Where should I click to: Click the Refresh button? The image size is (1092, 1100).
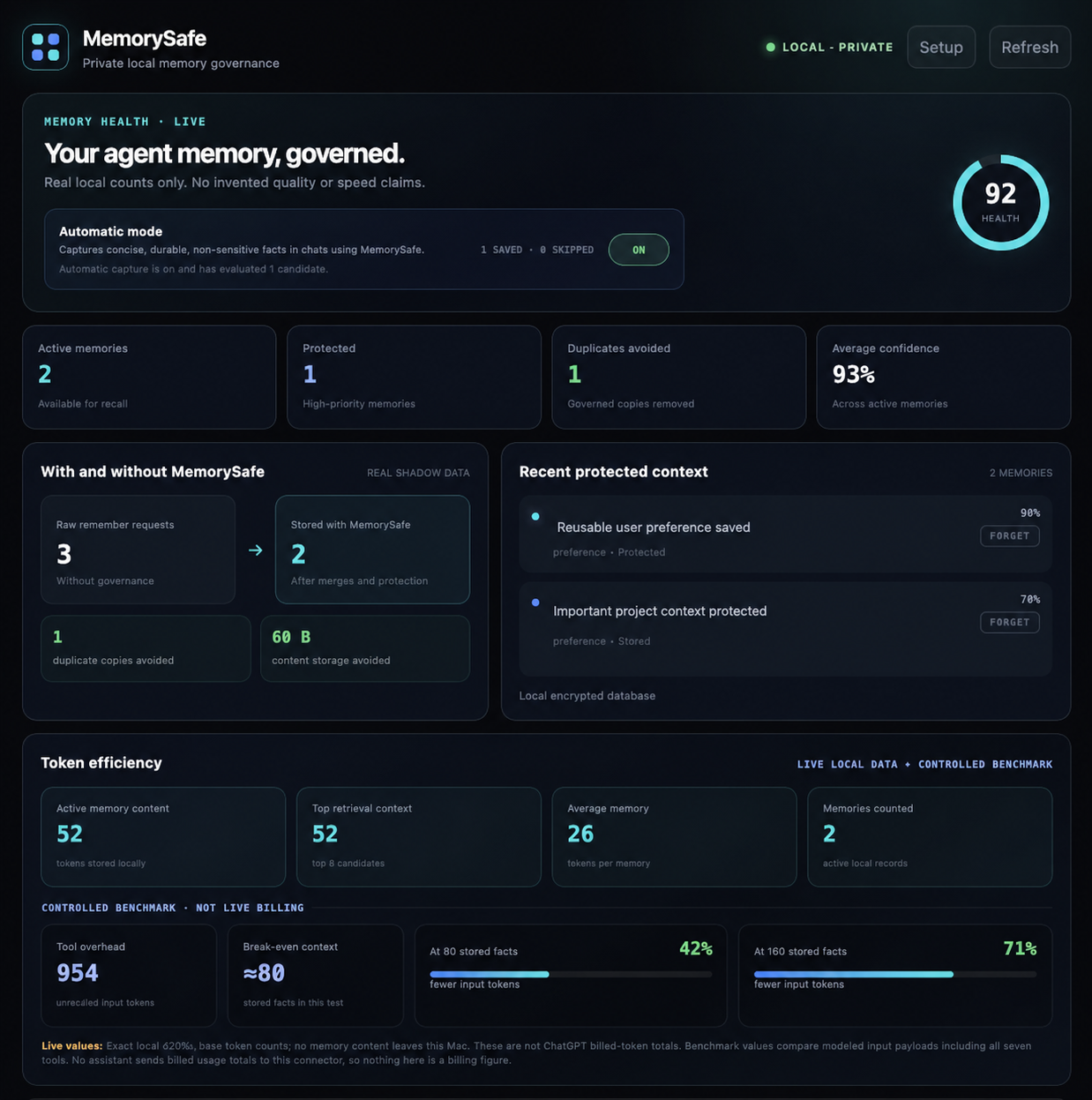click(1029, 47)
